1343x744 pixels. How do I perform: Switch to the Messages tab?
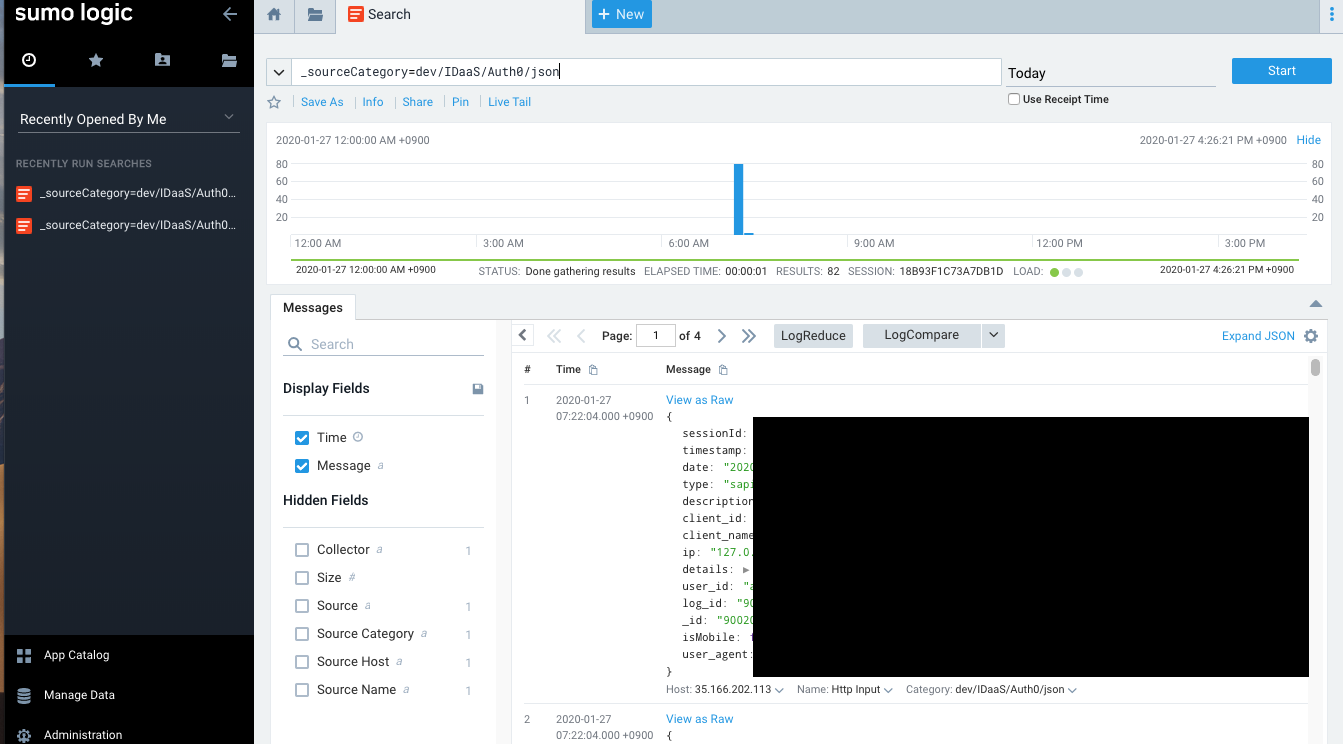(x=312, y=307)
